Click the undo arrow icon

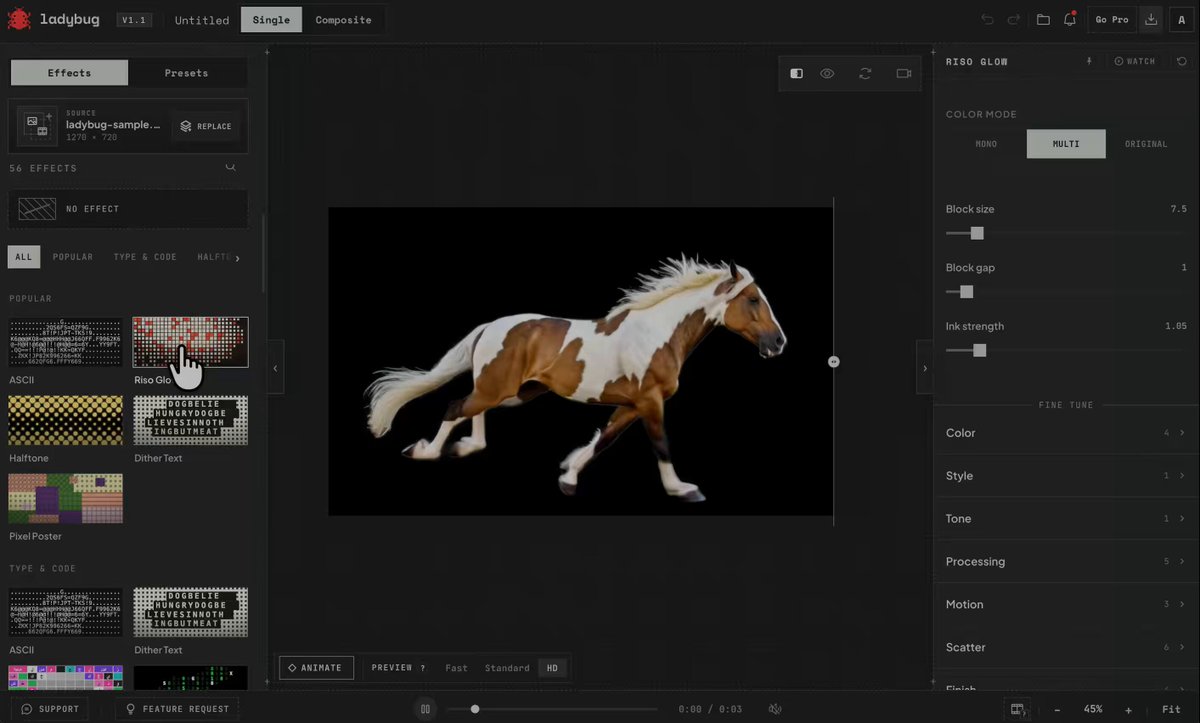coord(988,19)
